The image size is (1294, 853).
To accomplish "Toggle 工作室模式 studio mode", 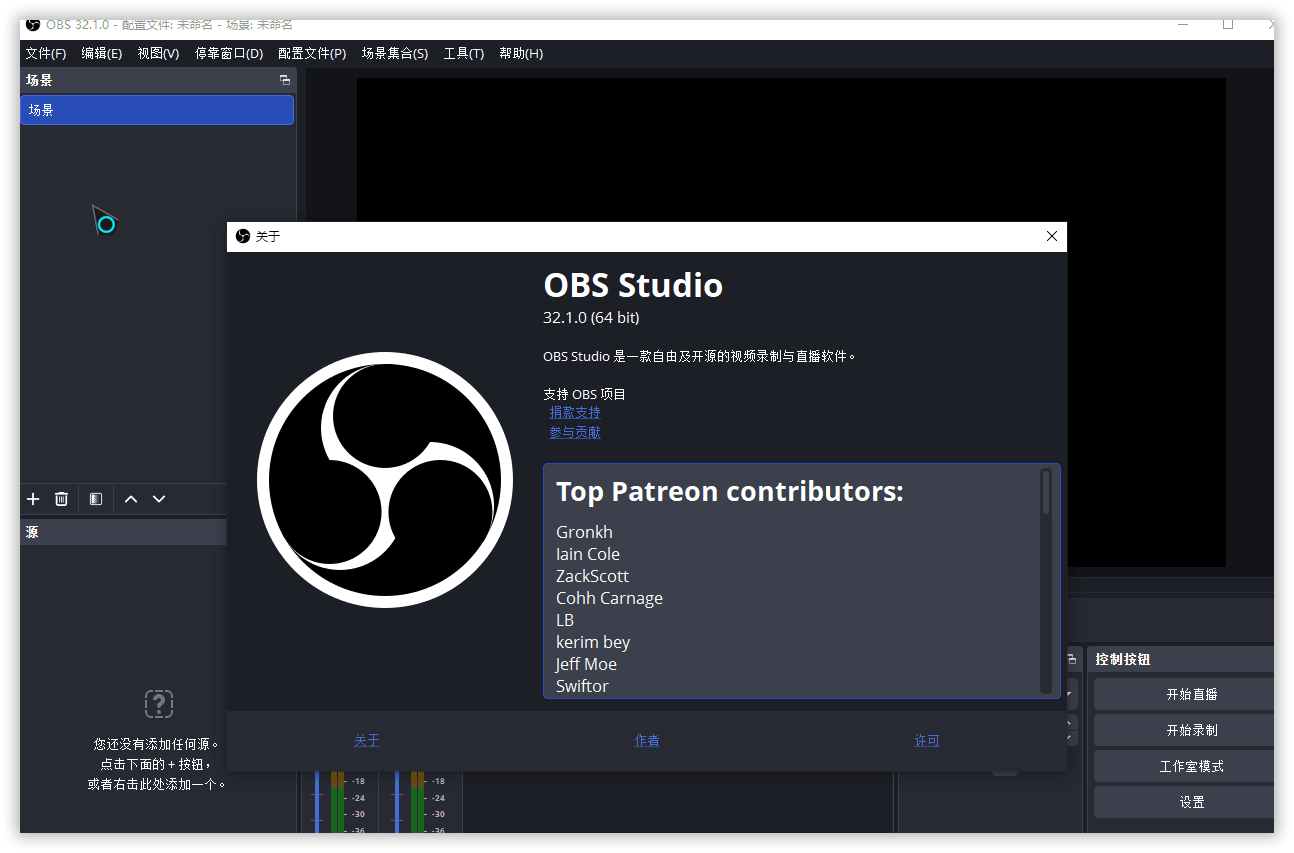I will click(x=1191, y=766).
